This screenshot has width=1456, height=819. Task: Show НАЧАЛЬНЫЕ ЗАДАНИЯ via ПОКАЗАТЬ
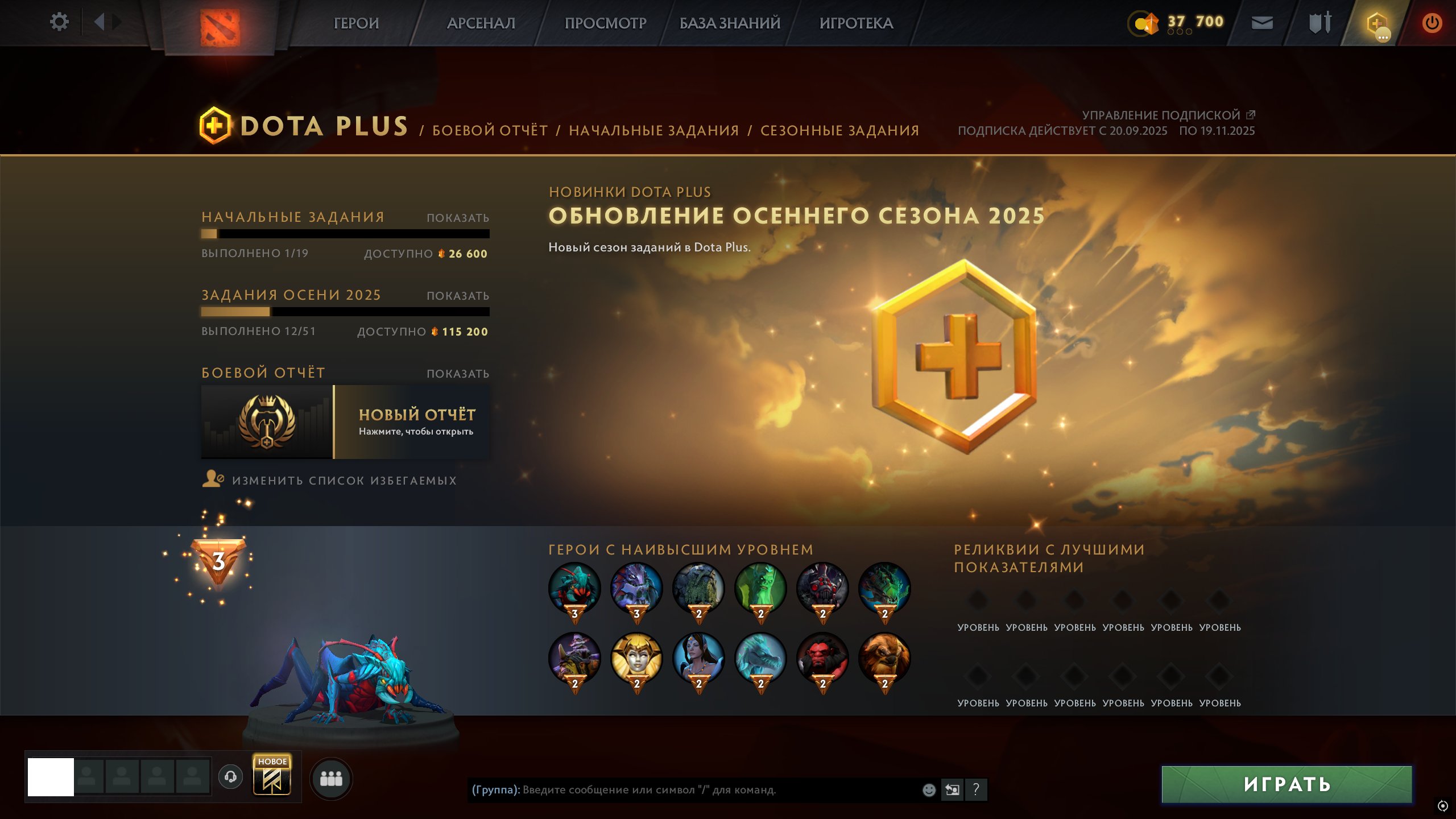point(458,218)
